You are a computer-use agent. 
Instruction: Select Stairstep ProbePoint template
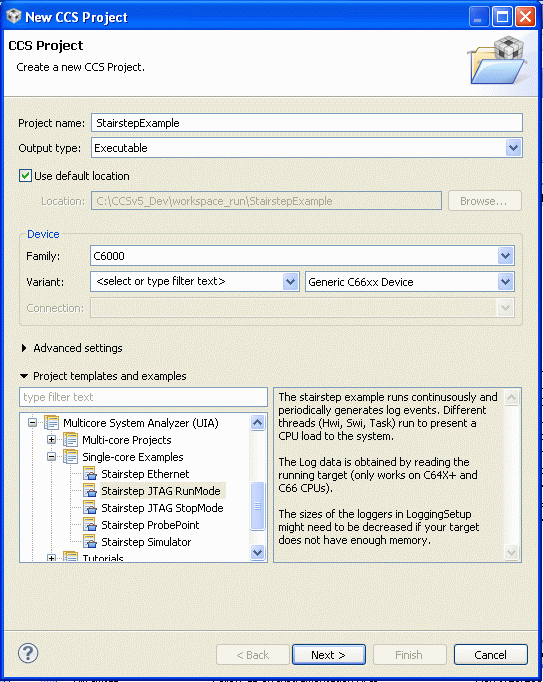[x=150, y=525]
